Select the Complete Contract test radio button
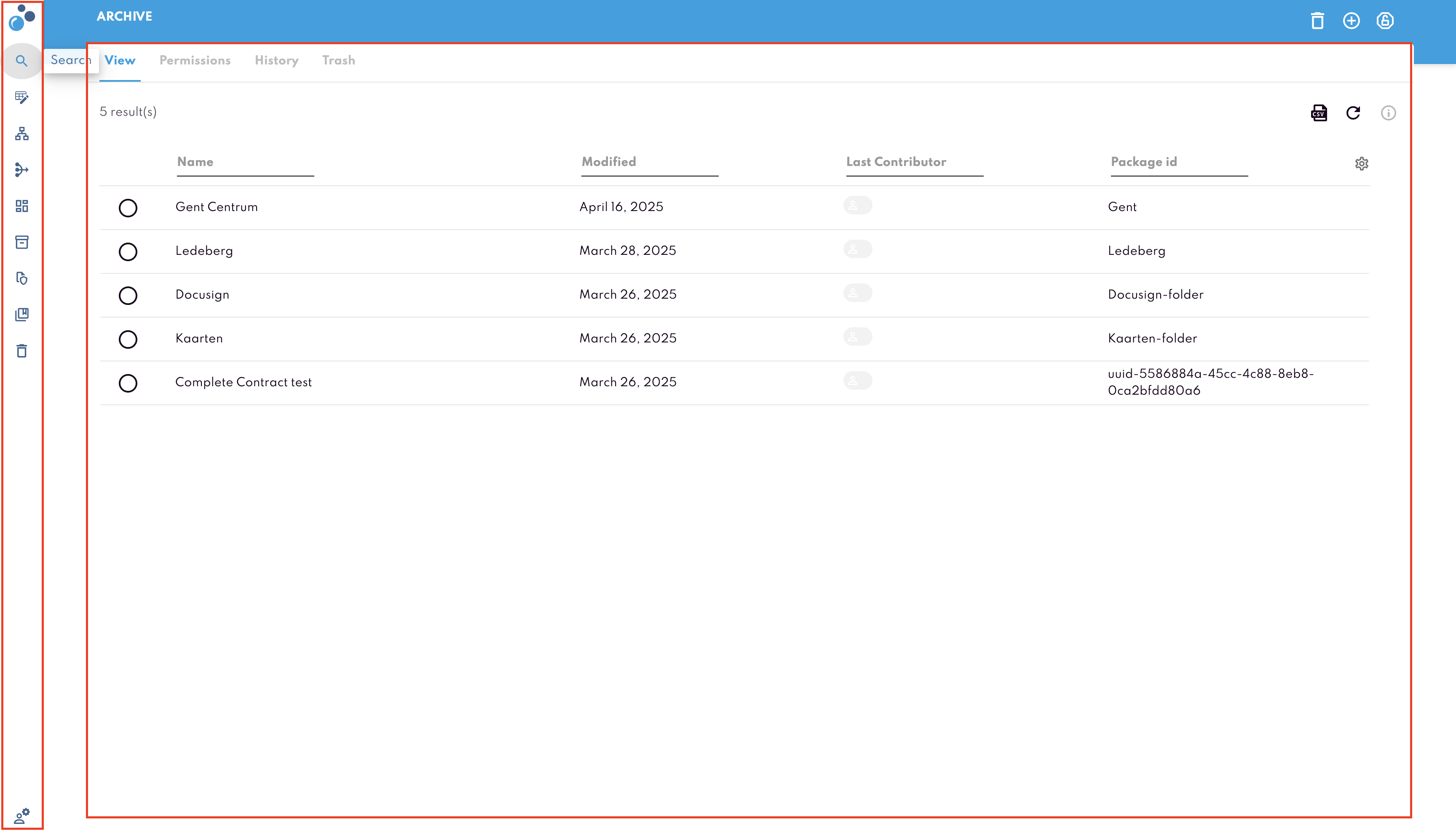1456x834 pixels. click(128, 383)
